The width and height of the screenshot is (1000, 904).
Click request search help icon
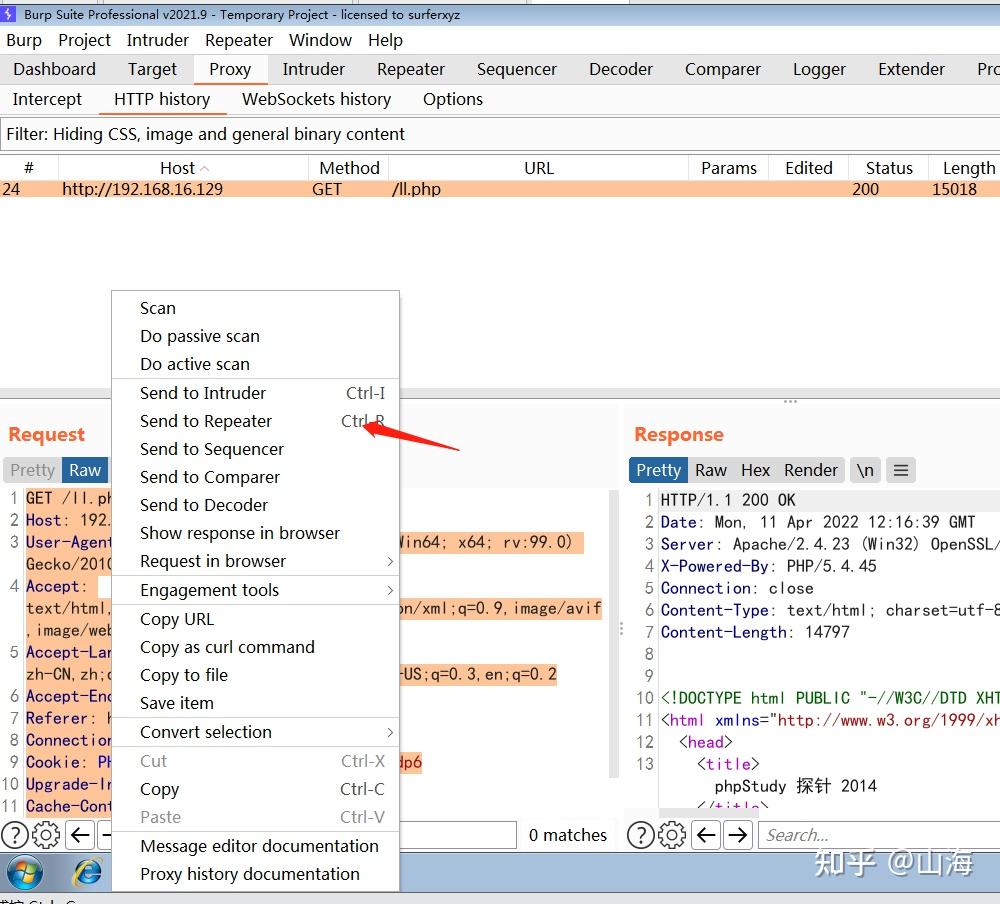pos(14,835)
